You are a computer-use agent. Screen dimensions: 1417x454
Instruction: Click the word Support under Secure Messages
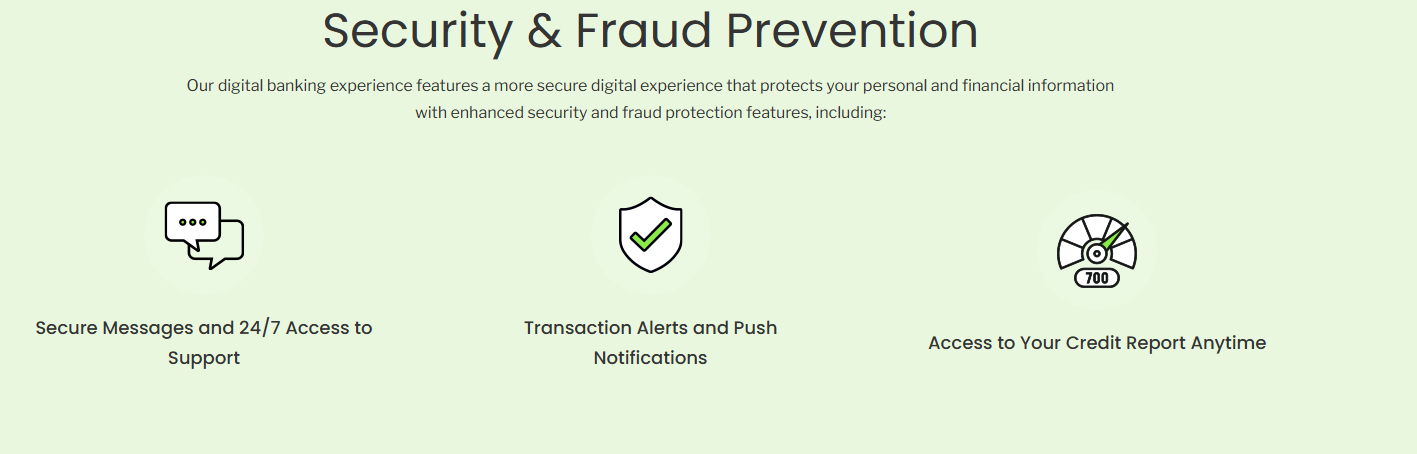pyautogui.click(x=204, y=358)
